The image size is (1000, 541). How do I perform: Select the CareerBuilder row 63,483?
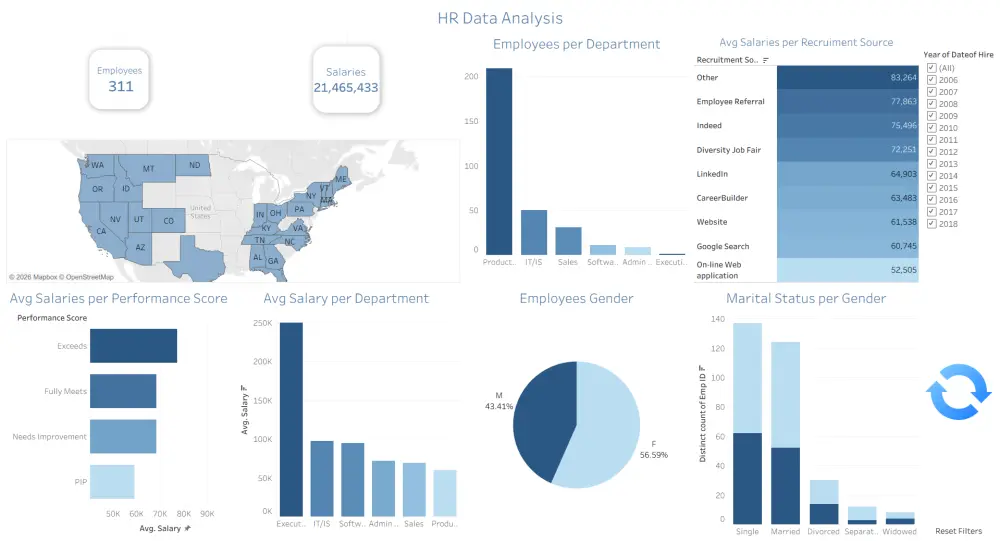click(806, 198)
